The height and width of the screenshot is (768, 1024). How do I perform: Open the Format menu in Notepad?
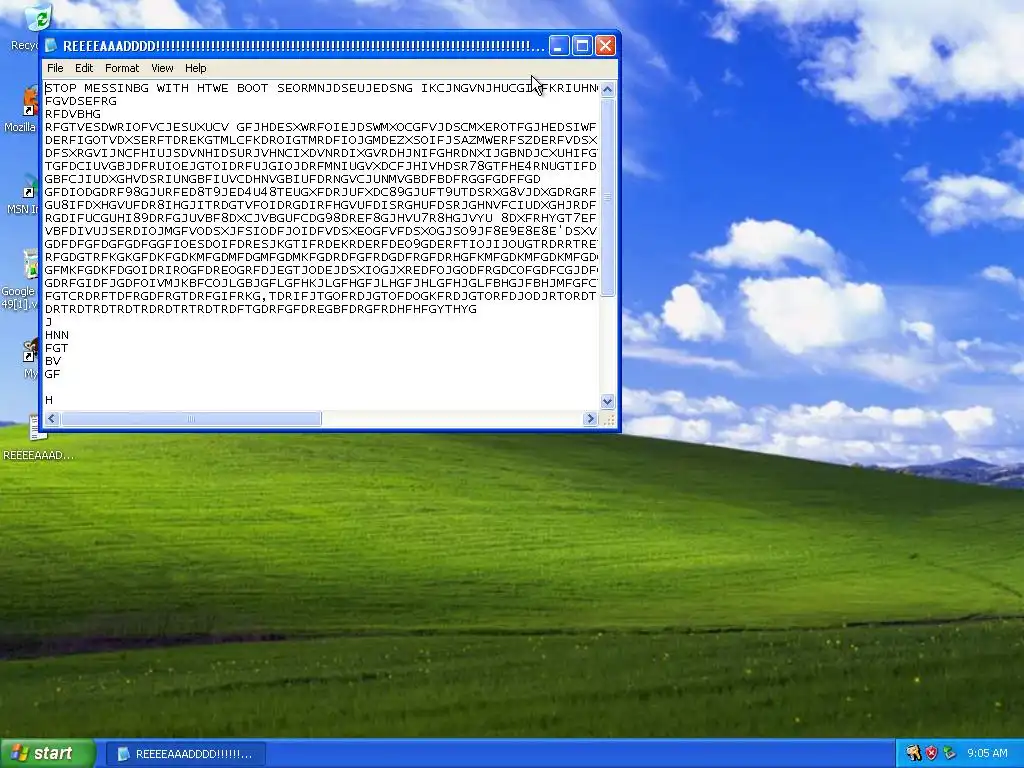coord(121,68)
